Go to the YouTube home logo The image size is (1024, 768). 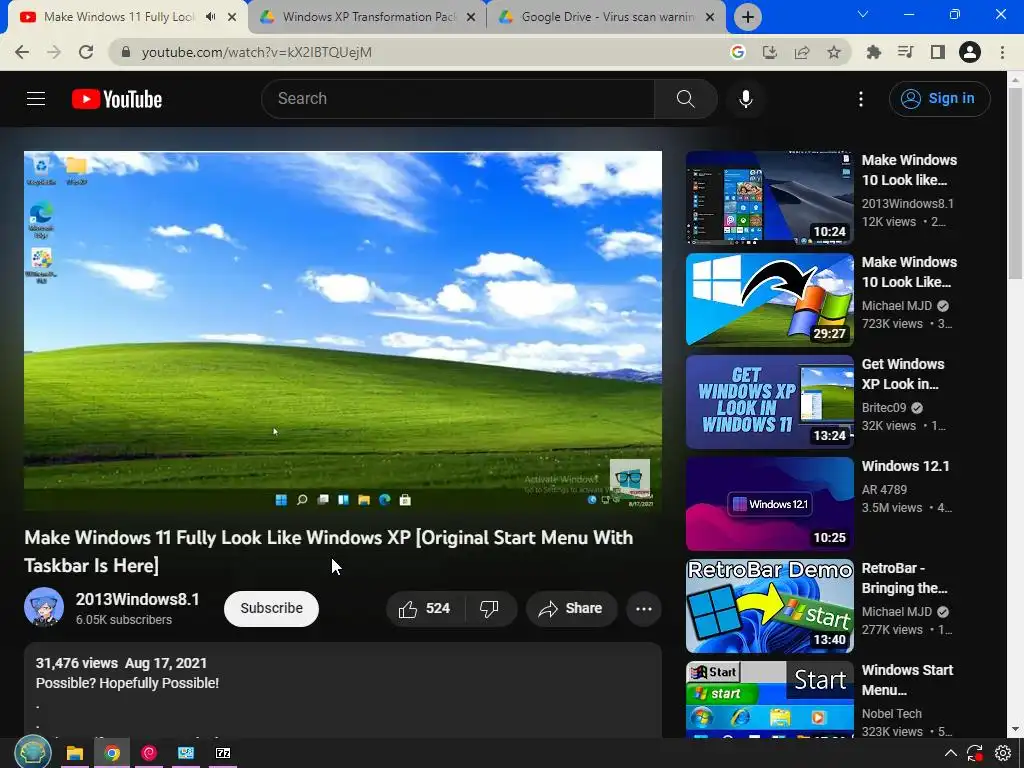click(117, 99)
